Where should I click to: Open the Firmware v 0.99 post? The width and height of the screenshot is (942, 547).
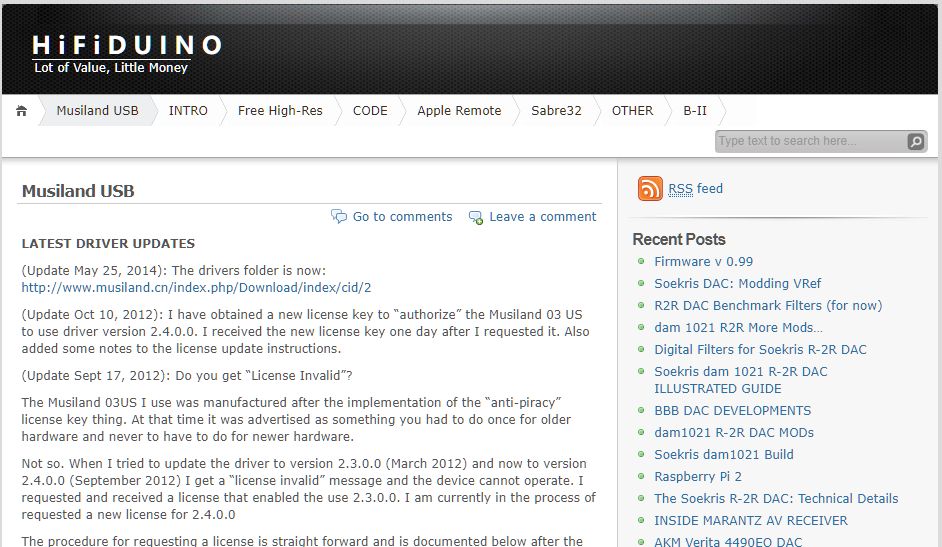703,262
